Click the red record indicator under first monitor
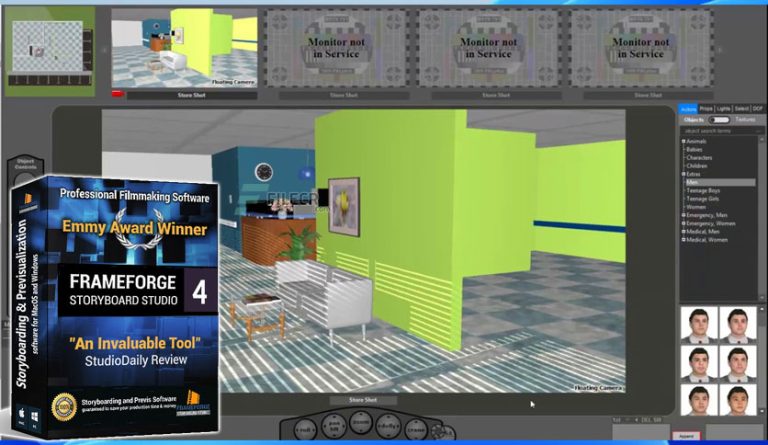 [x=118, y=94]
